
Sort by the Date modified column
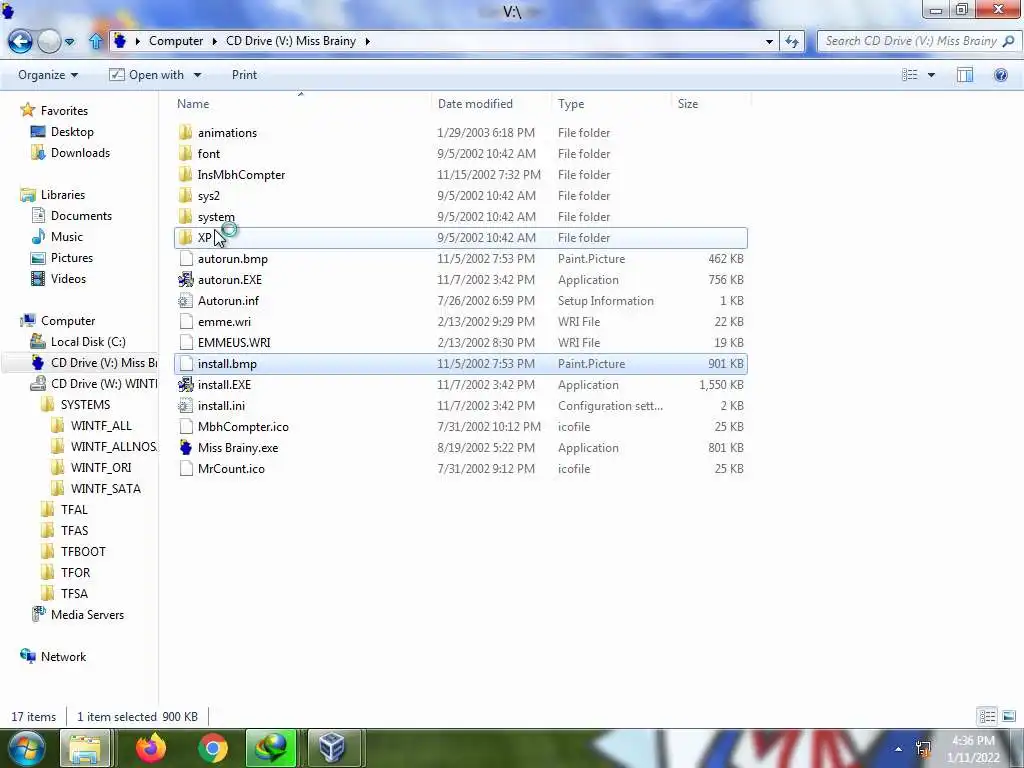pyautogui.click(x=492, y=104)
